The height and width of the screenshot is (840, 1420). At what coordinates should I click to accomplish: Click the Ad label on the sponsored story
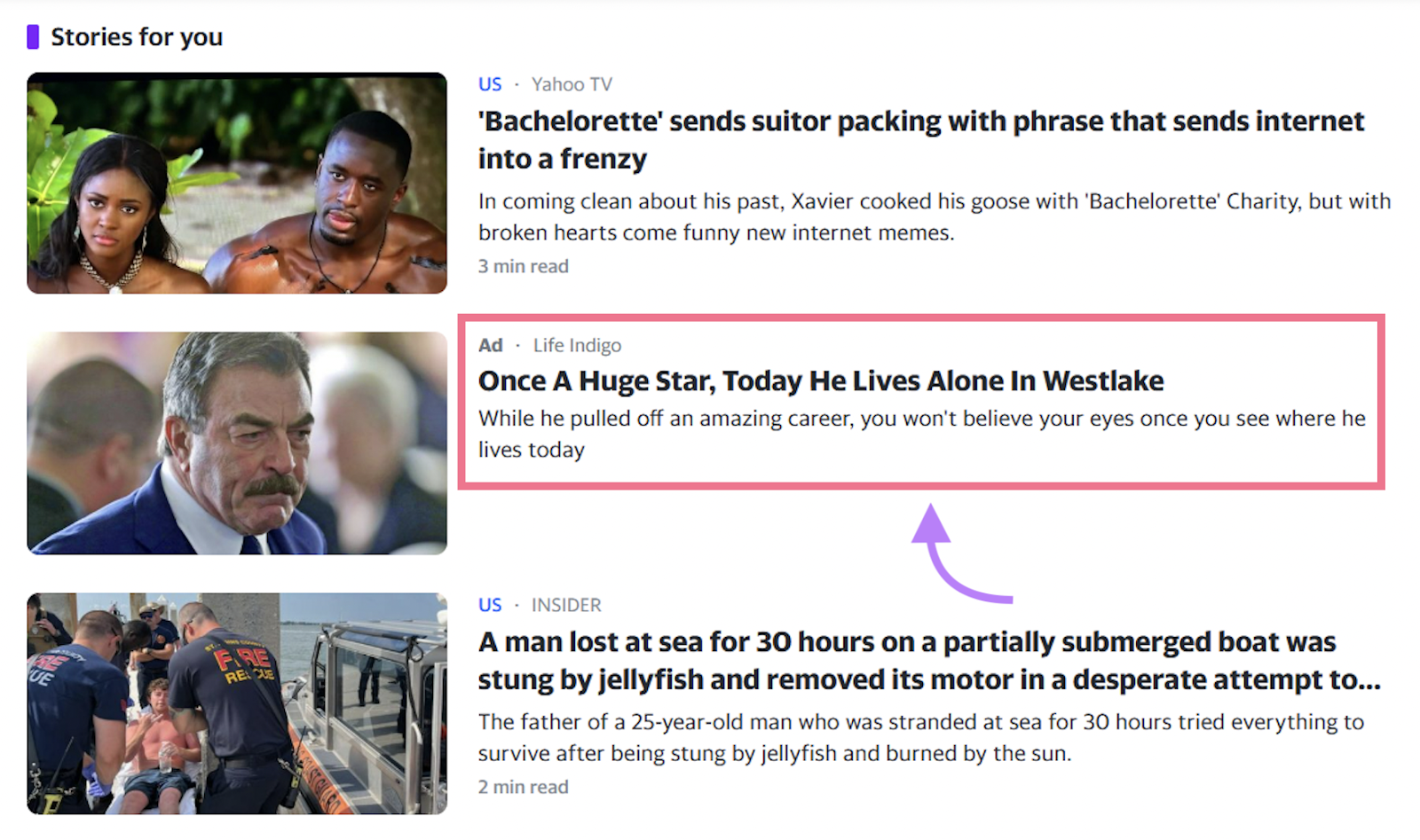pyautogui.click(x=490, y=345)
